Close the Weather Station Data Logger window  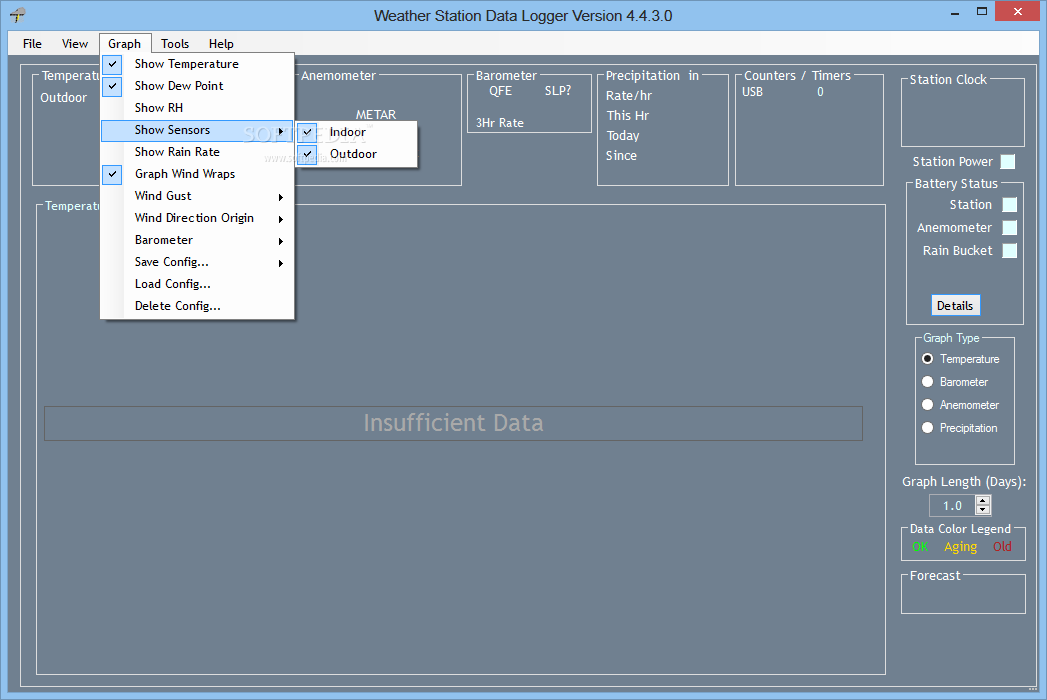[1018, 11]
